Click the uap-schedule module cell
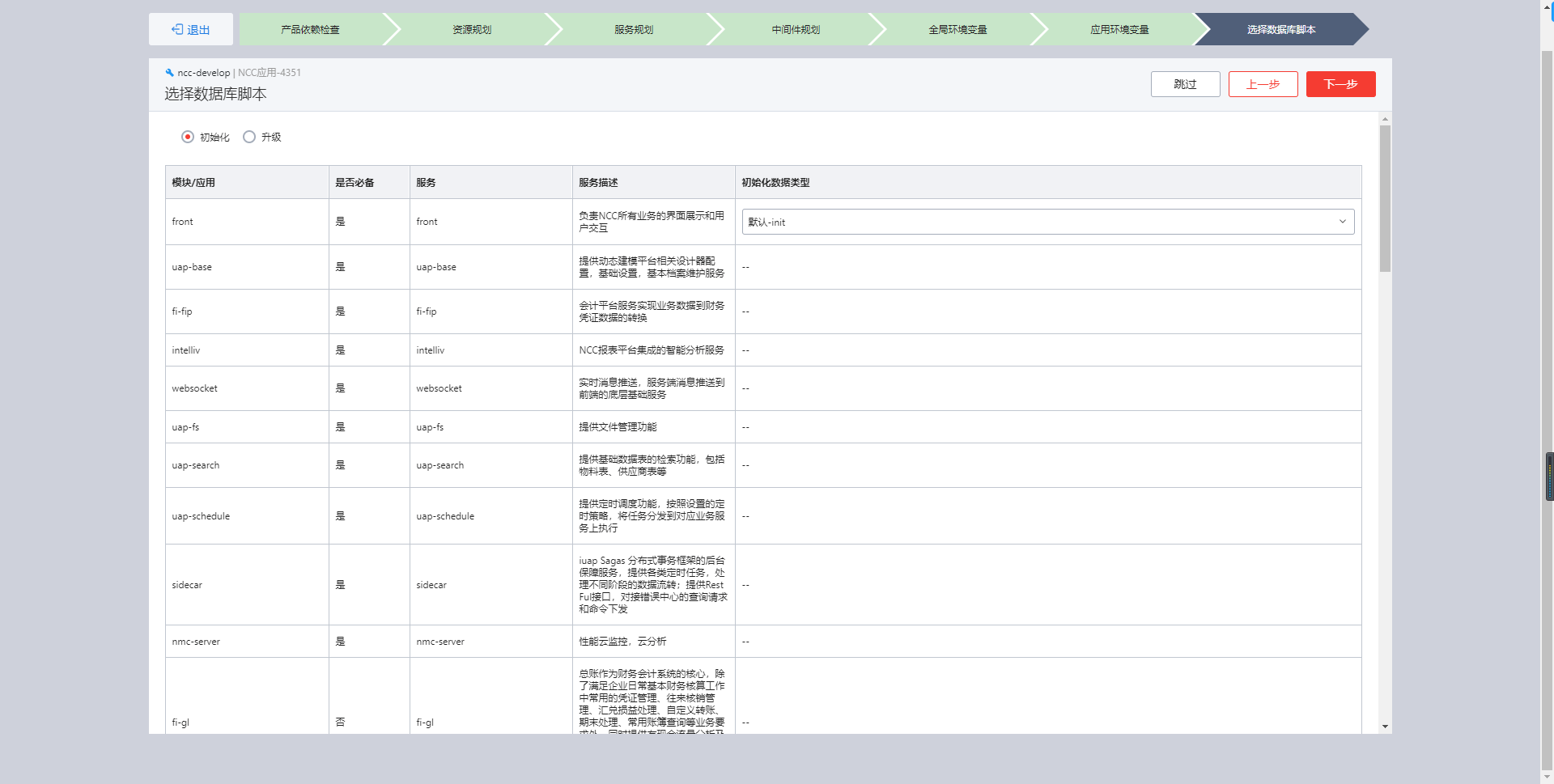Viewport: 1554px width, 784px height. 247,516
